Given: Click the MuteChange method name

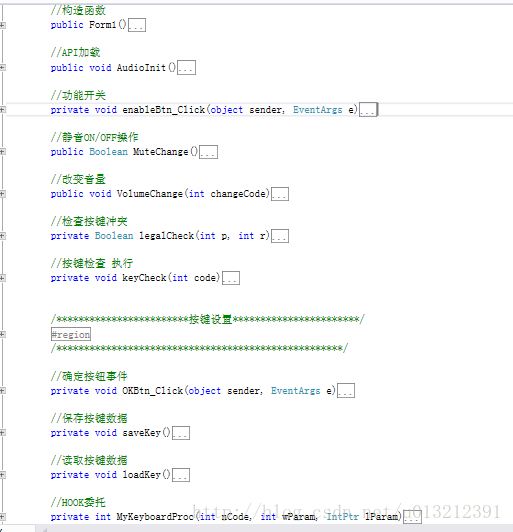Looking at the screenshot, I should (x=160, y=152).
